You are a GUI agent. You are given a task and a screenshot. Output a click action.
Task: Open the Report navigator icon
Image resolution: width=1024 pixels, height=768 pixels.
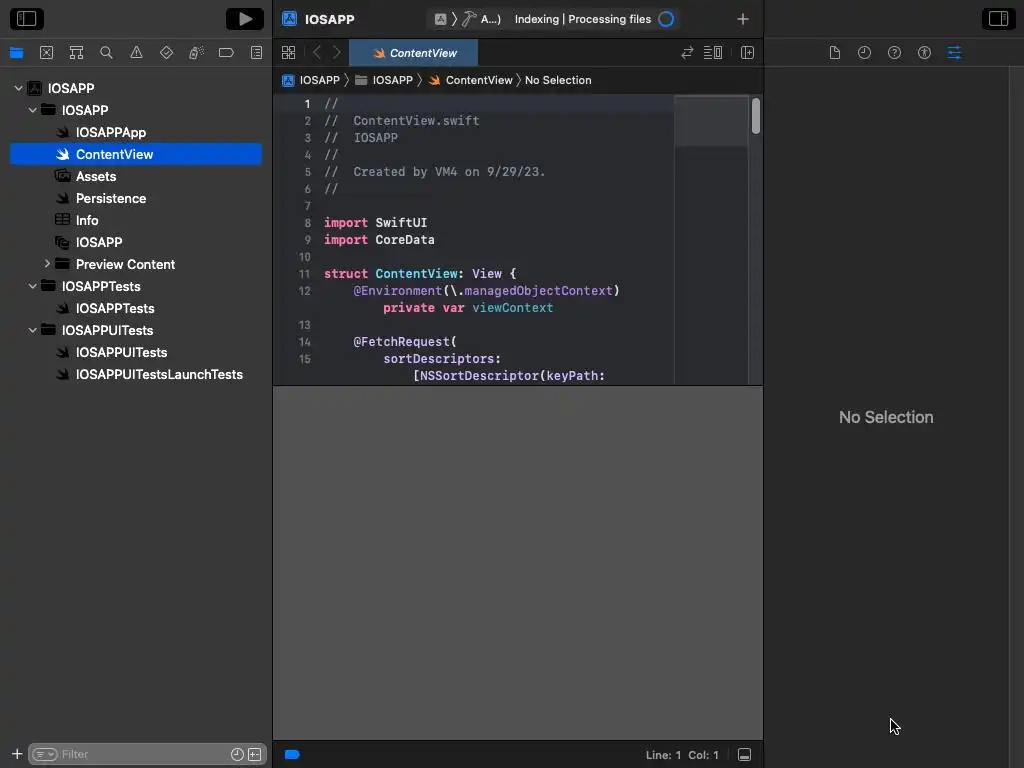pyautogui.click(x=256, y=53)
